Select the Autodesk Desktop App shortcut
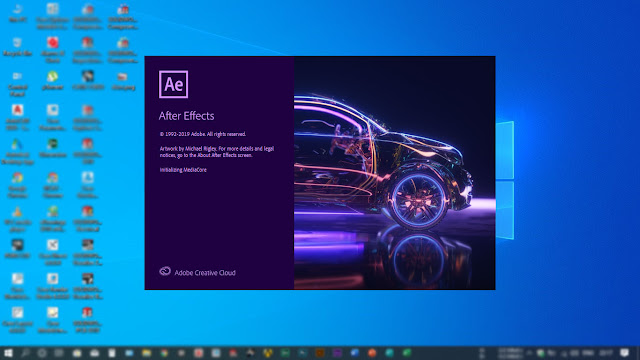 pyautogui.click(x=18, y=151)
